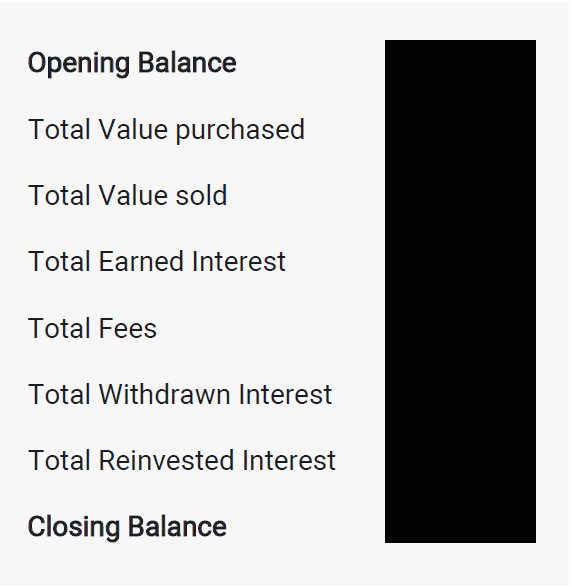Select the Closing Balance label

point(127,527)
